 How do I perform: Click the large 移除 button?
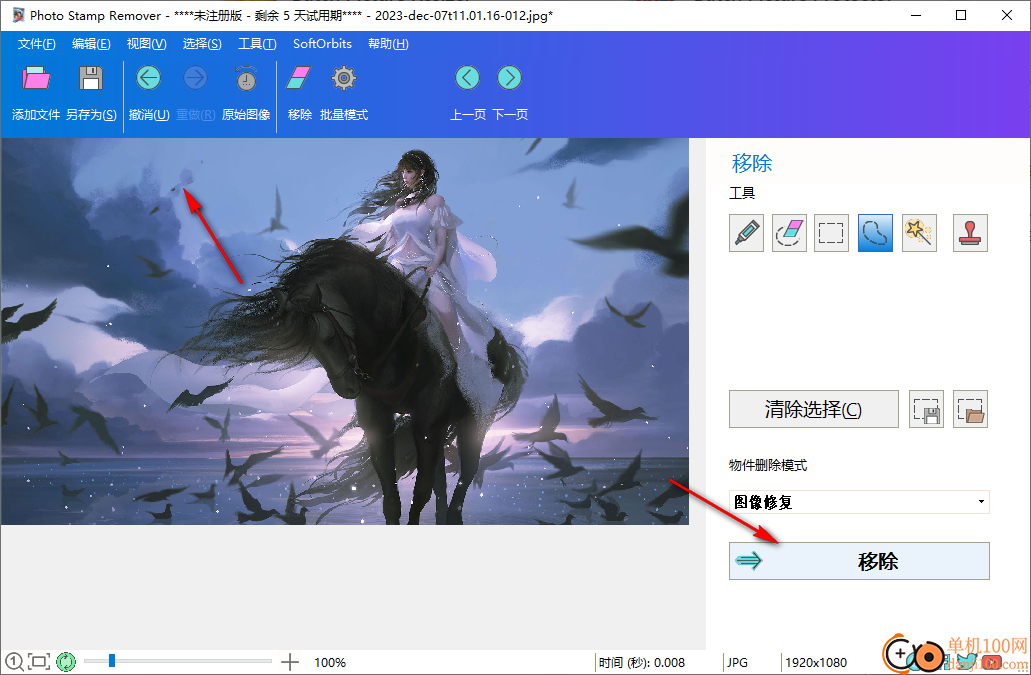(x=859, y=561)
